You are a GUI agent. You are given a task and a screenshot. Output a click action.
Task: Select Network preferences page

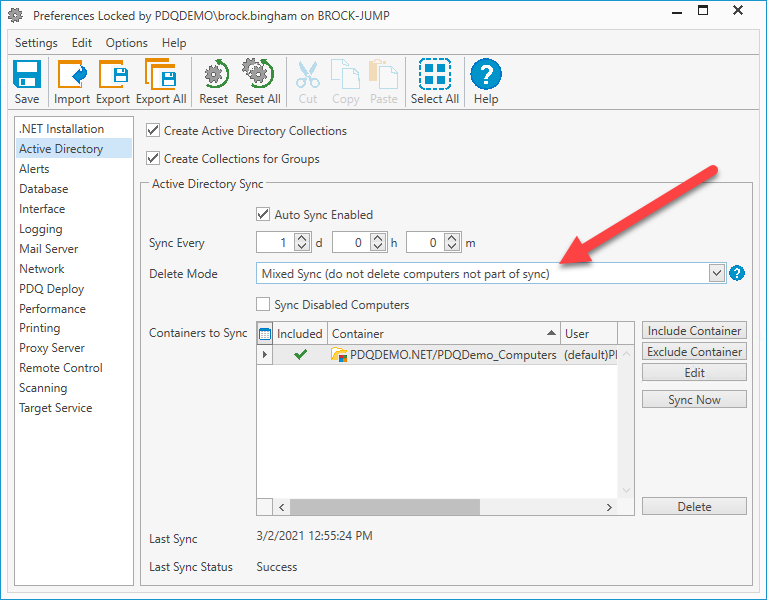click(x=73, y=269)
